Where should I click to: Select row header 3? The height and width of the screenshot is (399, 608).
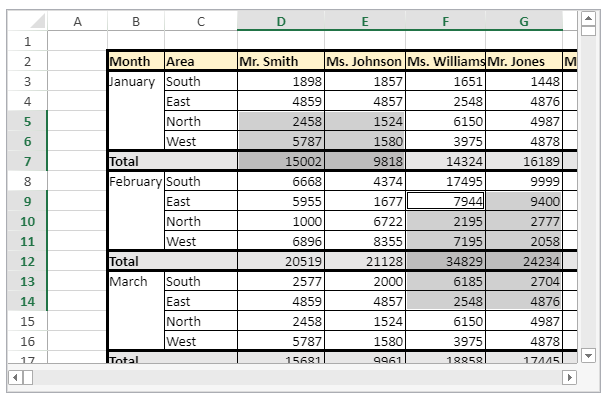(27, 81)
